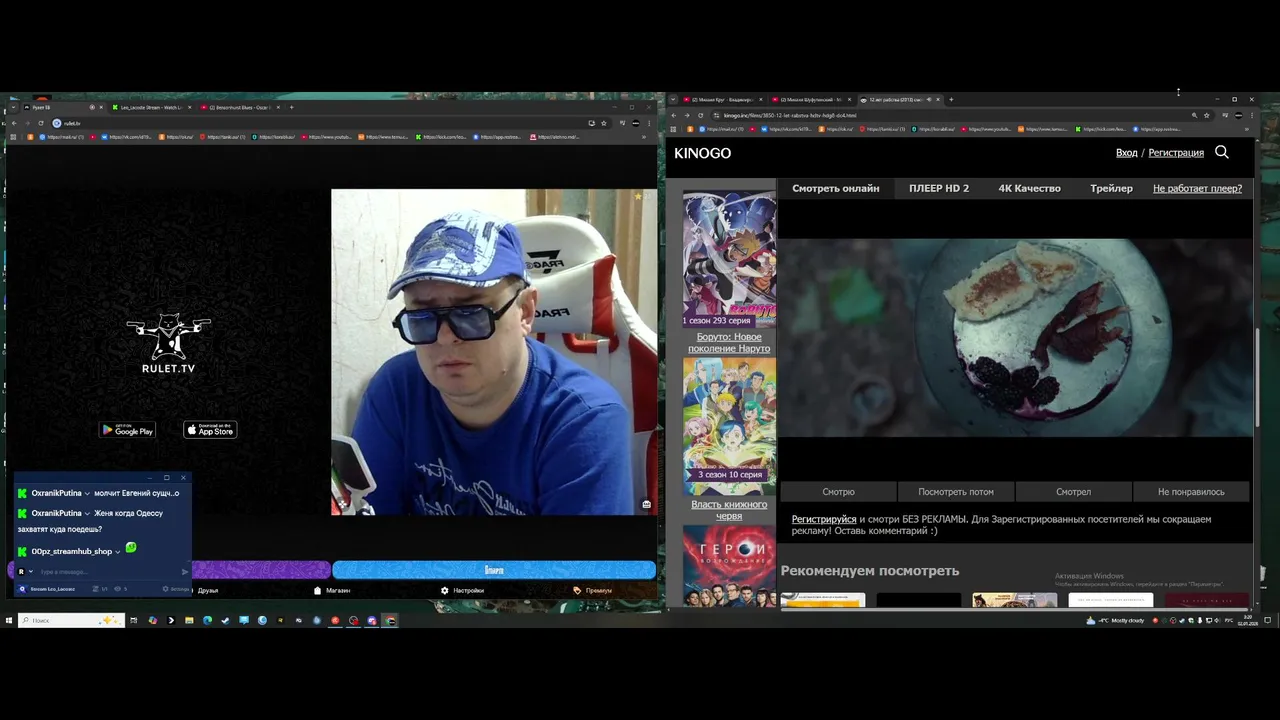Open Настройки in the rulet.tv bottom bar
Image resolution: width=1280 pixels, height=720 pixels.
pos(462,590)
